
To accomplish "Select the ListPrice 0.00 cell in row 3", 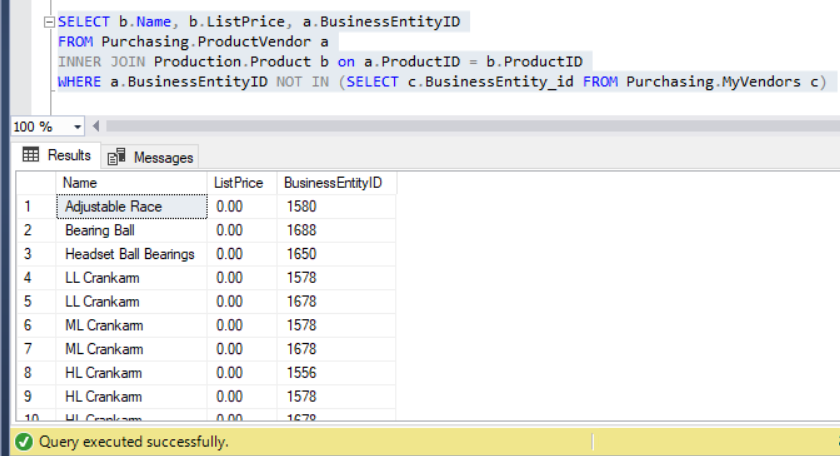I will tap(242, 254).
